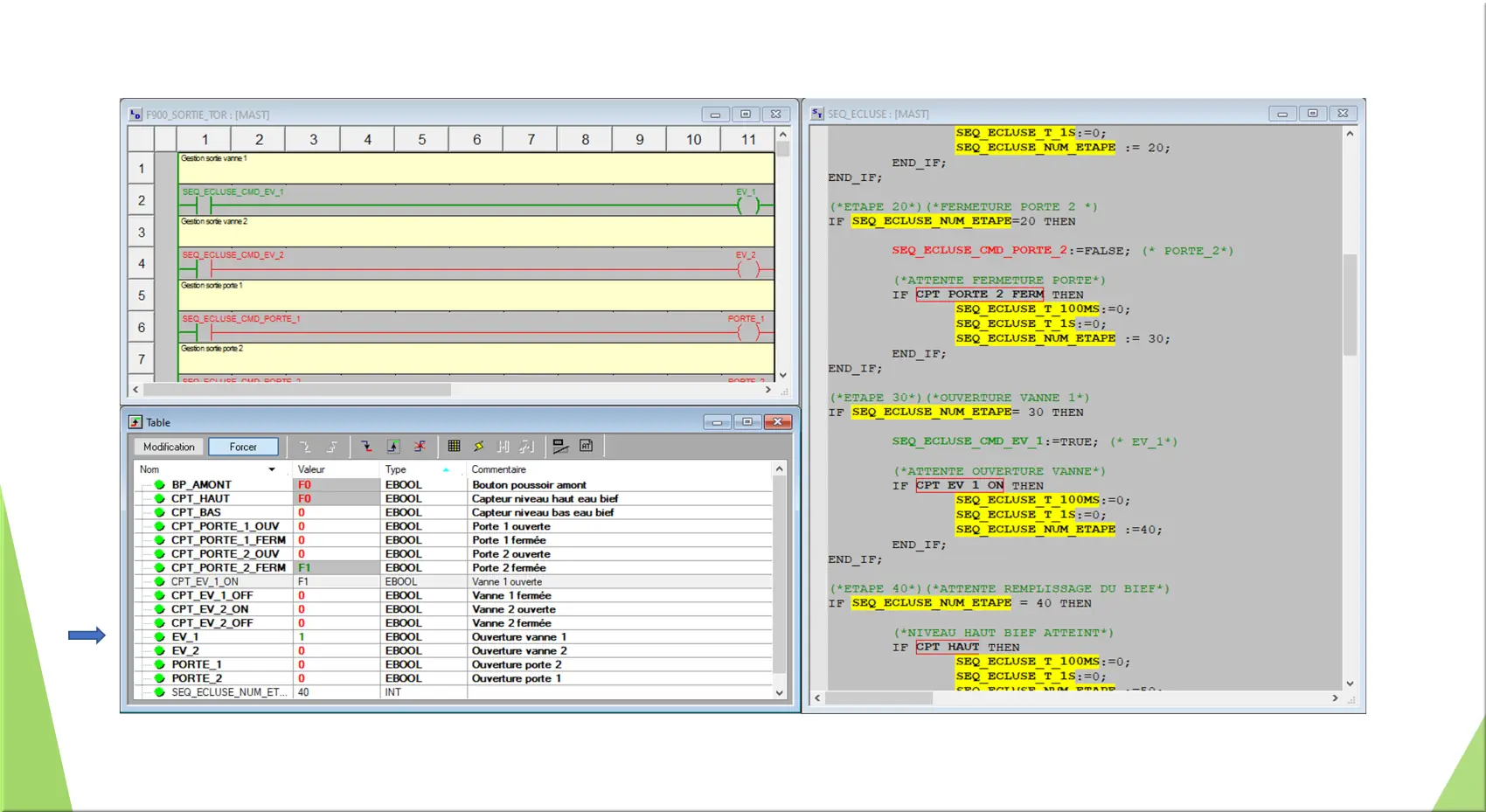Select the SEQ_ECLUSE_CMD_EV_2 contact in ladder
The height and width of the screenshot is (812, 1486).
click(204, 269)
